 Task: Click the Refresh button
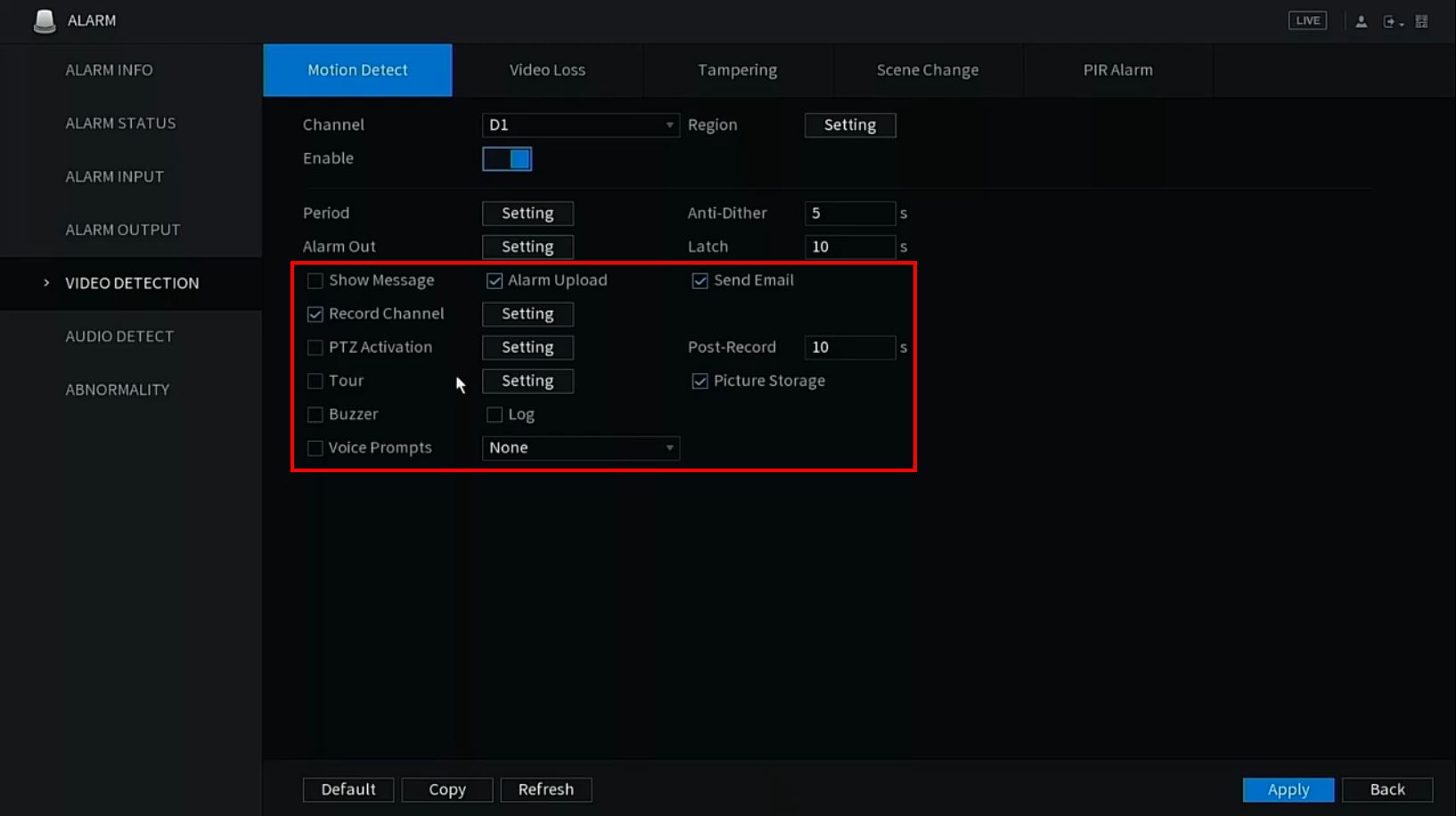(545, 789)
